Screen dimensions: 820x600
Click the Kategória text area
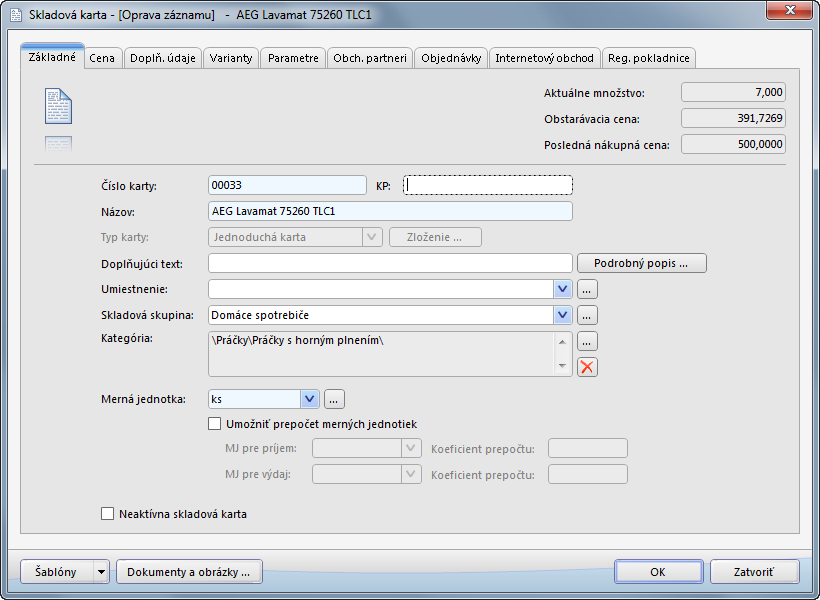[390, 354]
